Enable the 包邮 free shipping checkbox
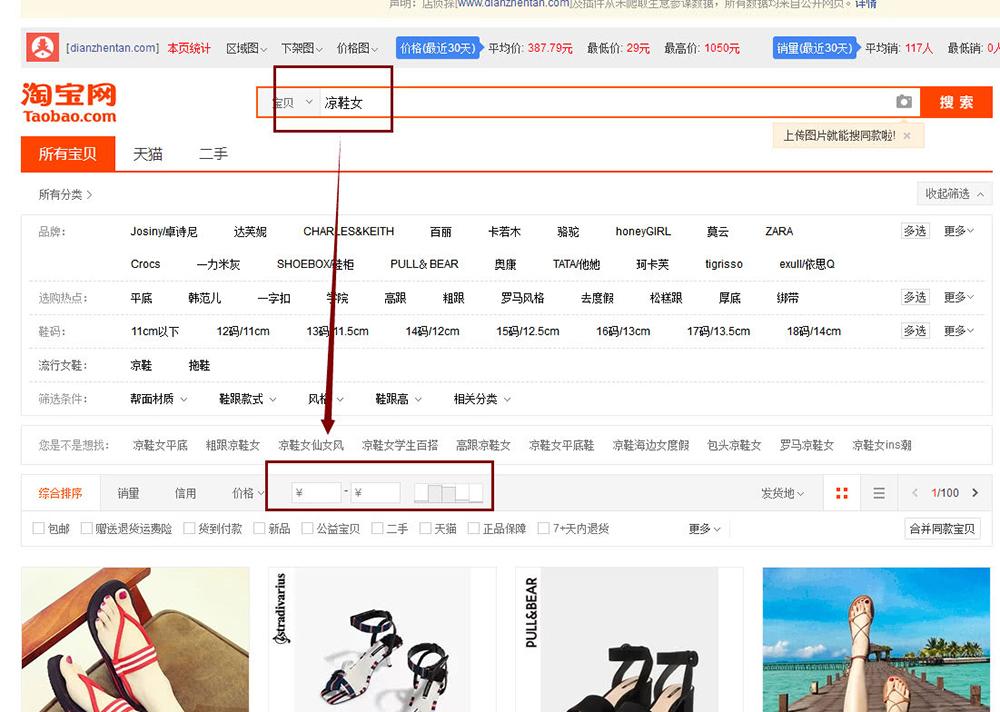 [39, 528]
